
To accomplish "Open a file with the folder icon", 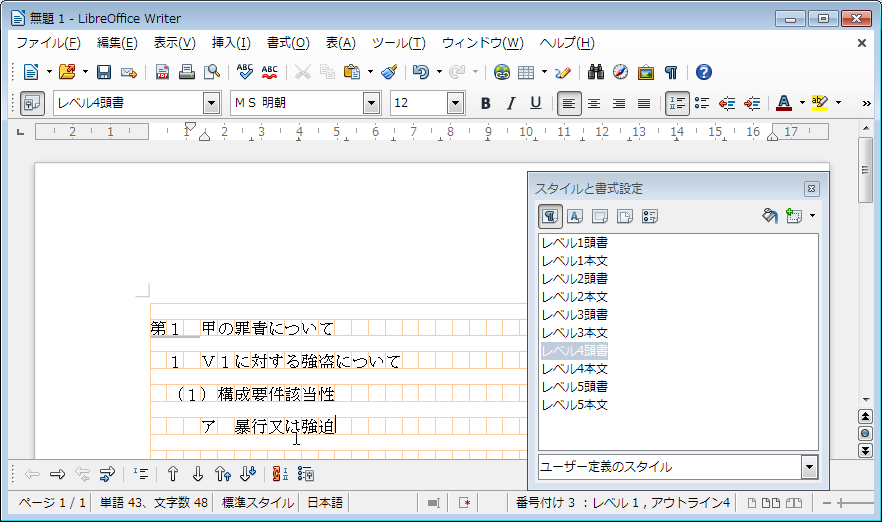I will pyautogui.click(x=67, y=72).
